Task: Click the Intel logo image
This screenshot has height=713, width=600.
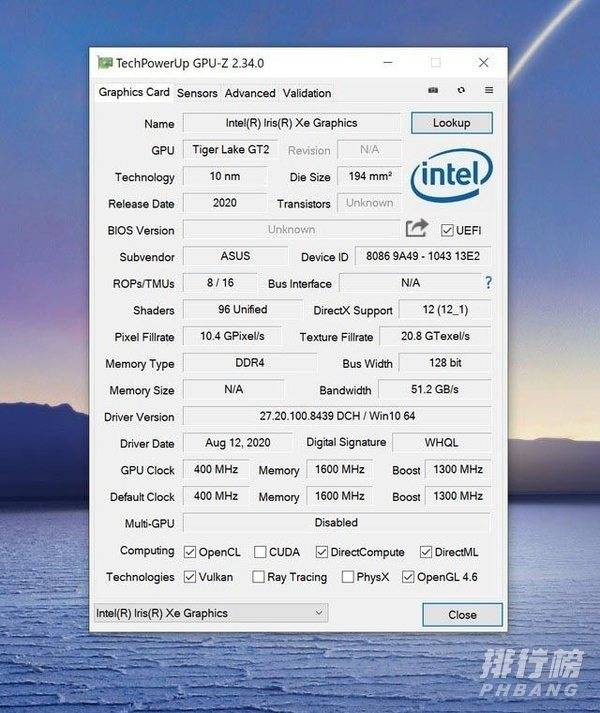Action: 452,176
